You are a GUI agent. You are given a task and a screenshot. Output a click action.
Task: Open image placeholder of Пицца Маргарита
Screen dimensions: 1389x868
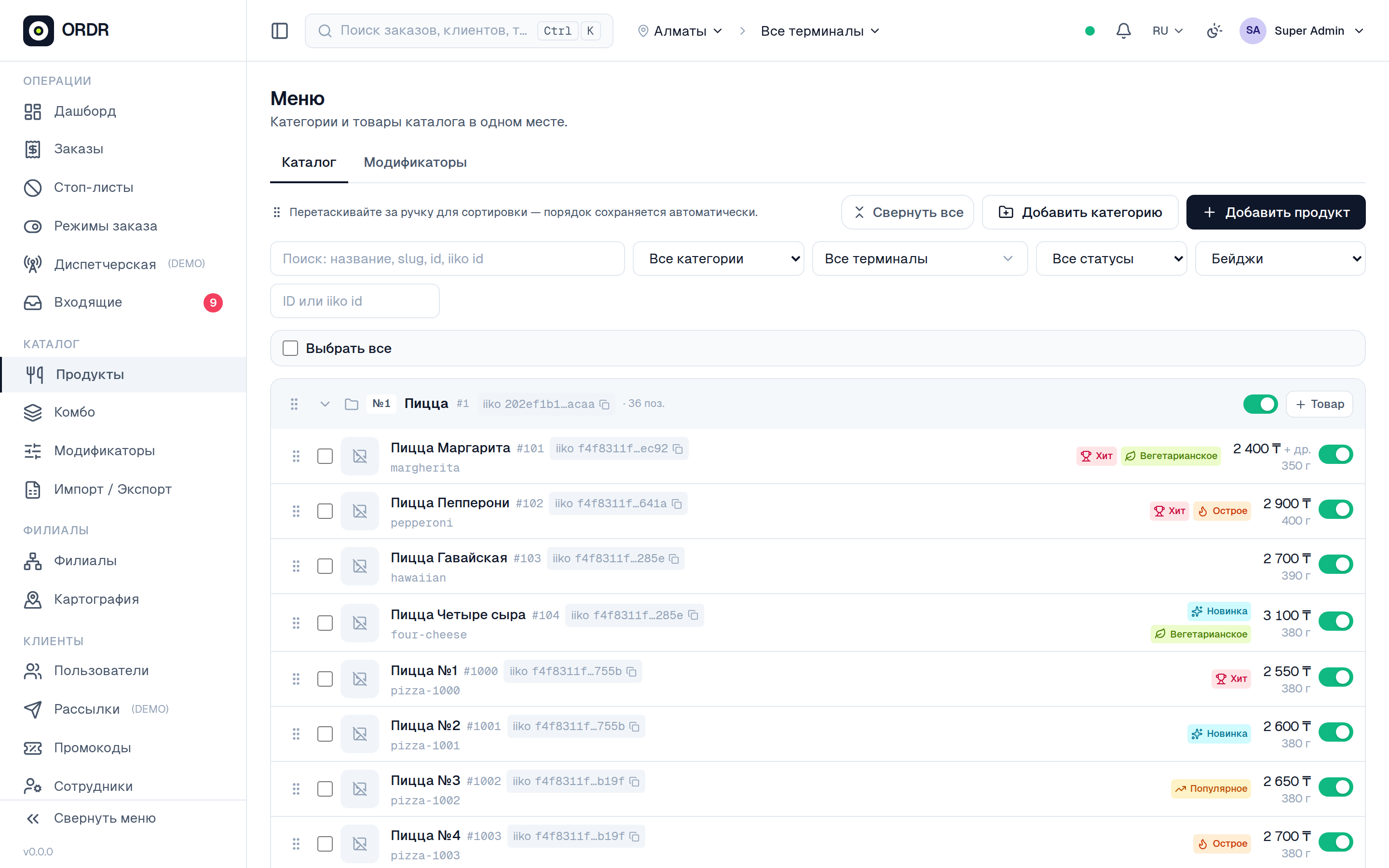point(359,456)
